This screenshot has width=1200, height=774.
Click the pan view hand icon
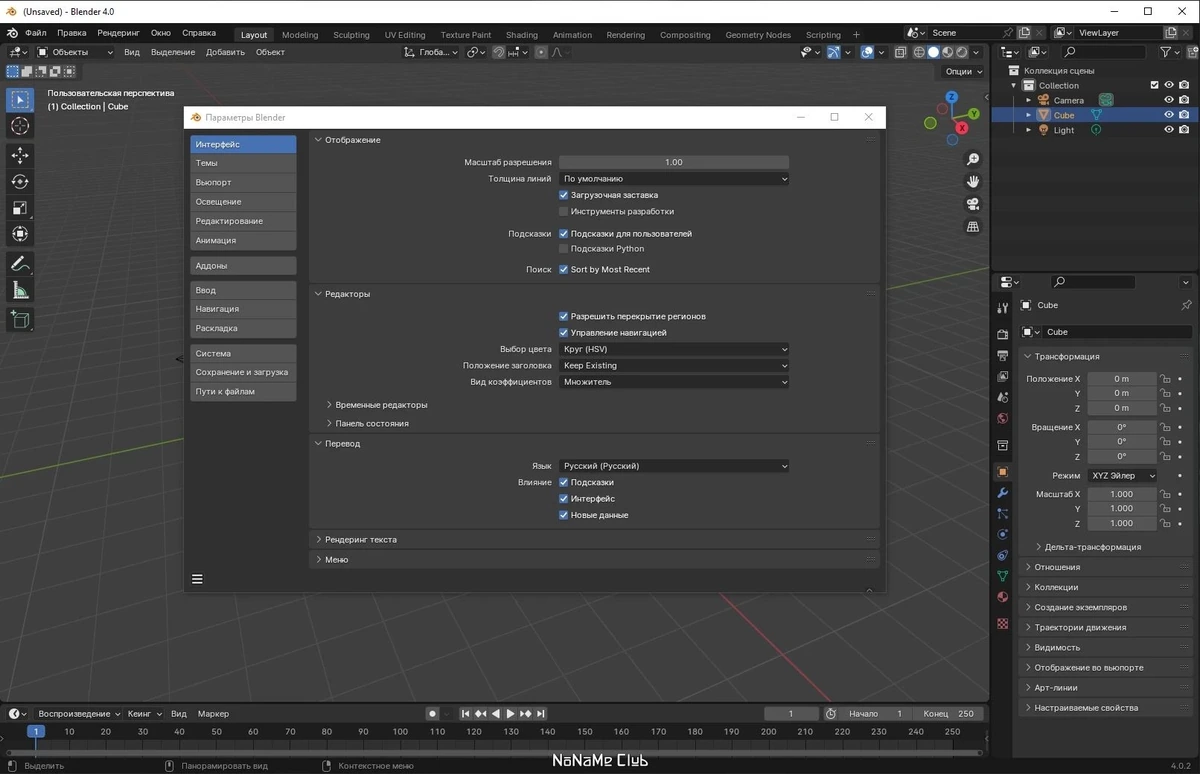(973, 182)
